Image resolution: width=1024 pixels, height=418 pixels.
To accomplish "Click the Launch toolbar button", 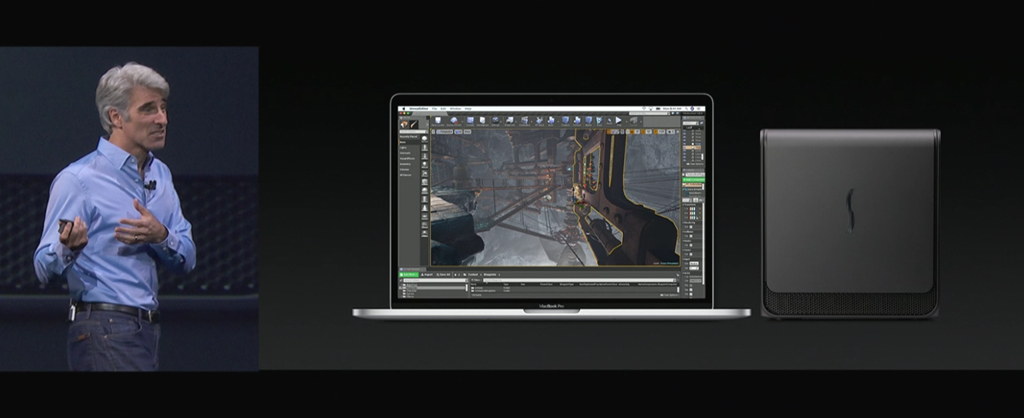I will click(633, 121).
